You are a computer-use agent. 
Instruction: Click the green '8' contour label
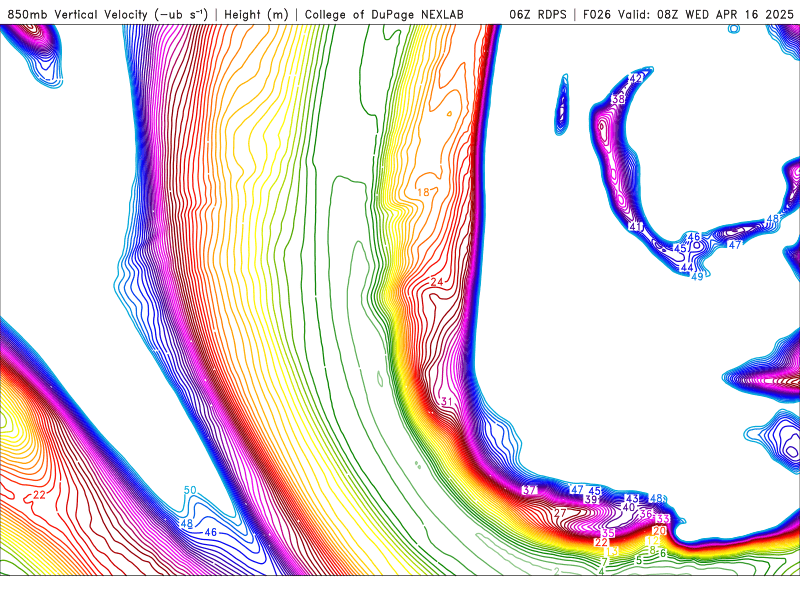(x=652, y=550)
